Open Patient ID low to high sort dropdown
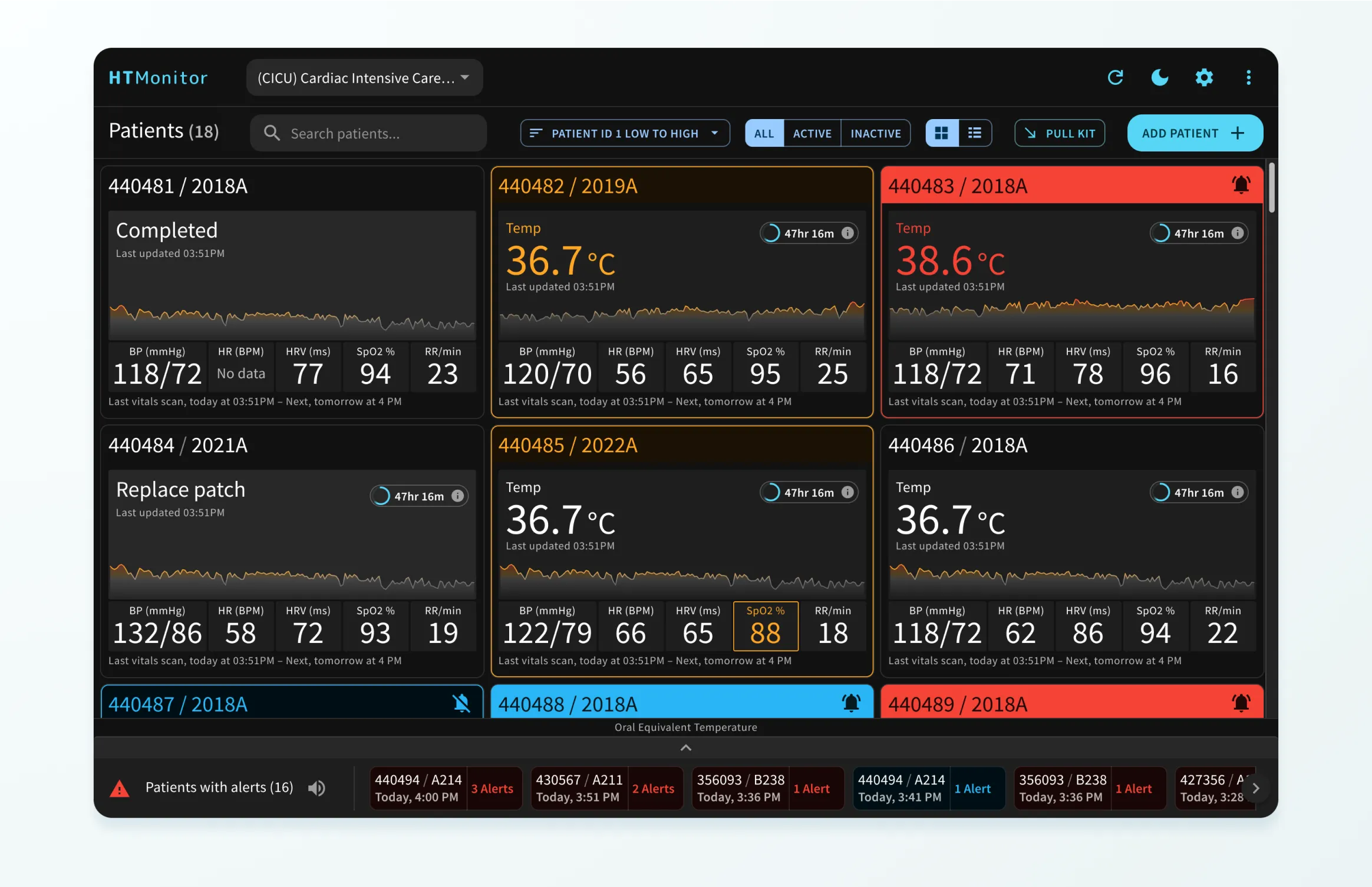The height and width of the screenshot is (887, 1372). coord(625,133)
